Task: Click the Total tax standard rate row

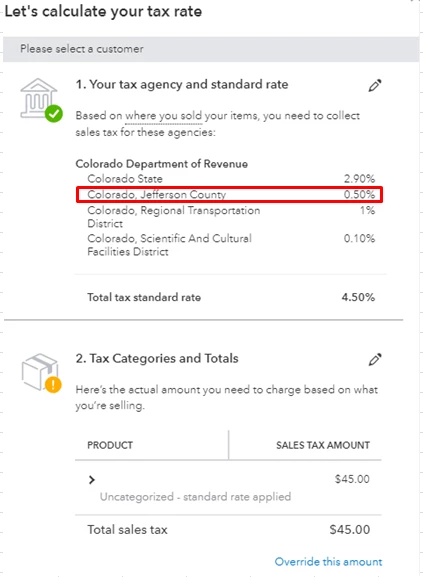Action: [x=231, y=297]
